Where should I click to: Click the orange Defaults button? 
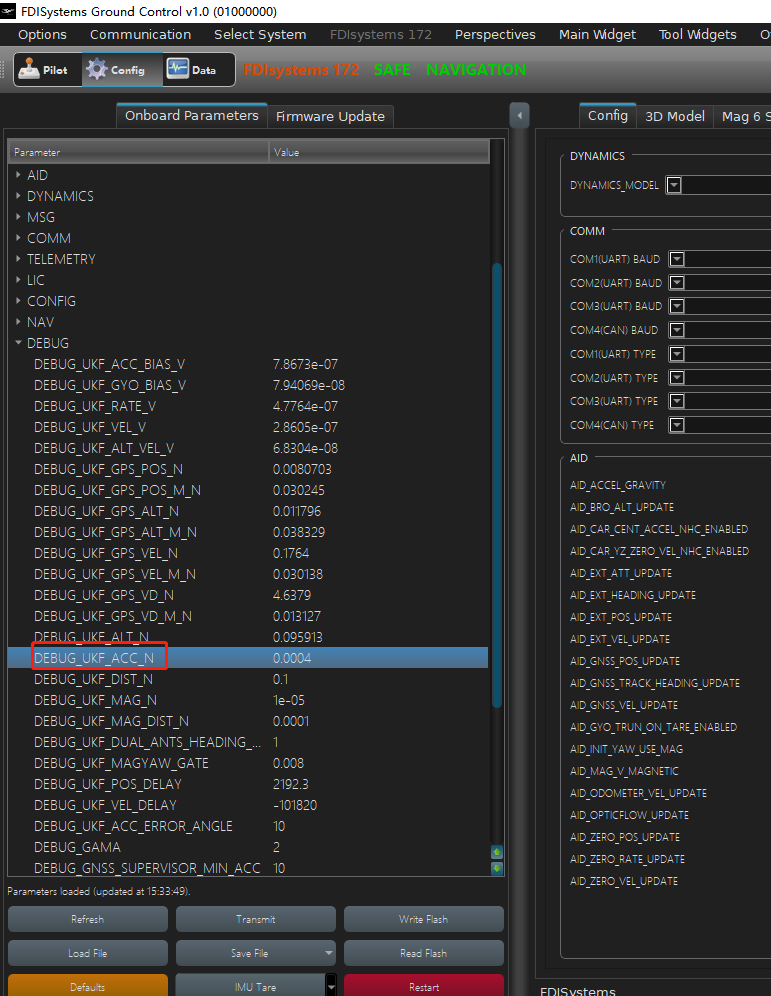coord(88,986)
